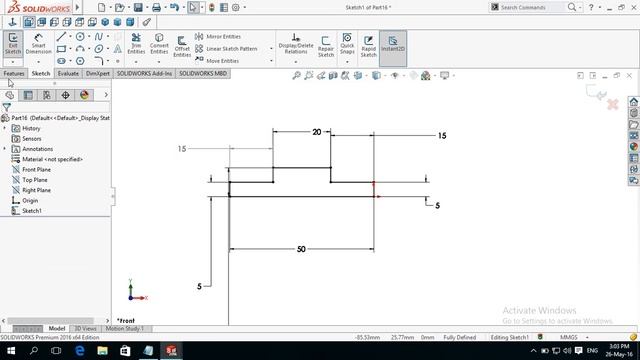This screenshot has height=360, width=640.
Task: Expand the Annotations tree node
Action: point(5,149)
